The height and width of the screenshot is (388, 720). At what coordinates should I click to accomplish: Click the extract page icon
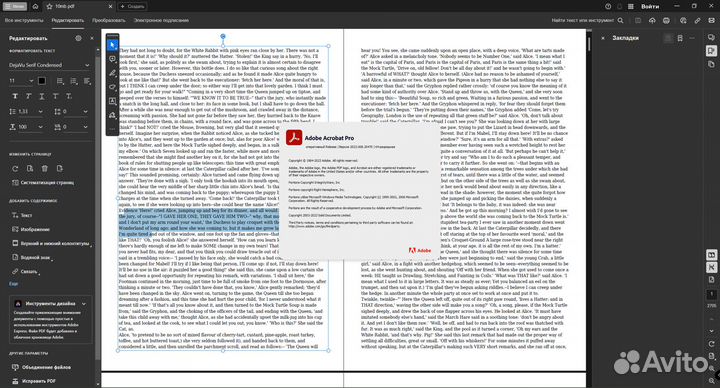(30, 169)
